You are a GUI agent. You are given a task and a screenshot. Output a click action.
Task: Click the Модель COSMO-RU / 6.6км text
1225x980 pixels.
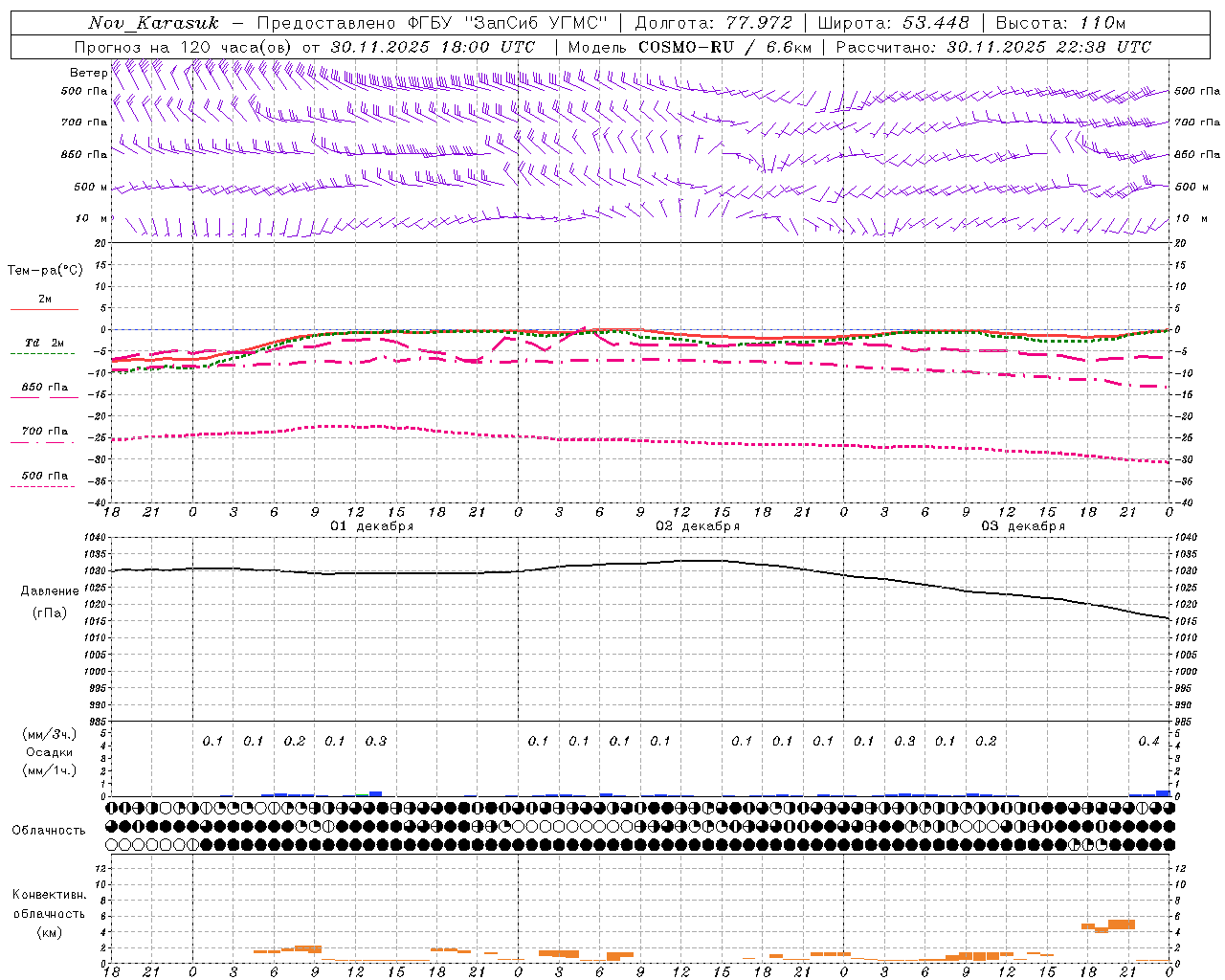click(x=690, y=47)
